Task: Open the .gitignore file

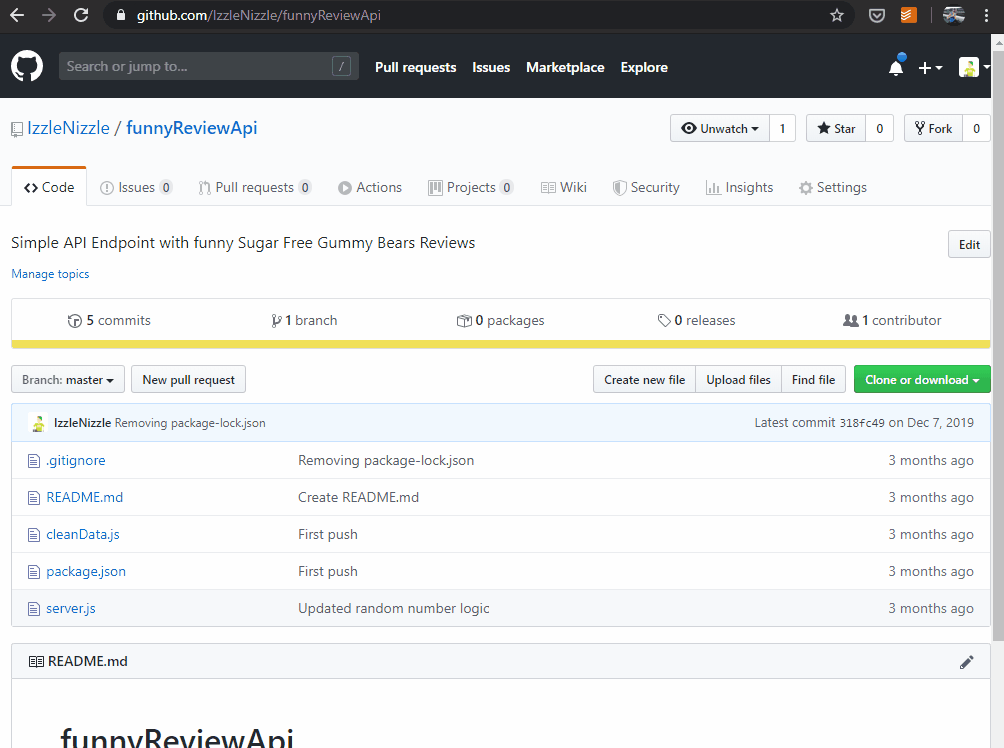Action: pyautogui.click(x=76, y=460)
